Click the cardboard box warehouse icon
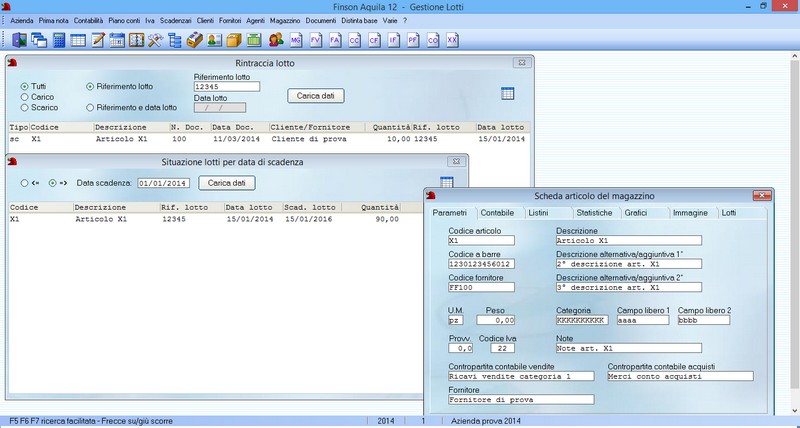Image resolution: width=800 pixels, height=428 pixels. pyautogui.click(x=234, y=40)
